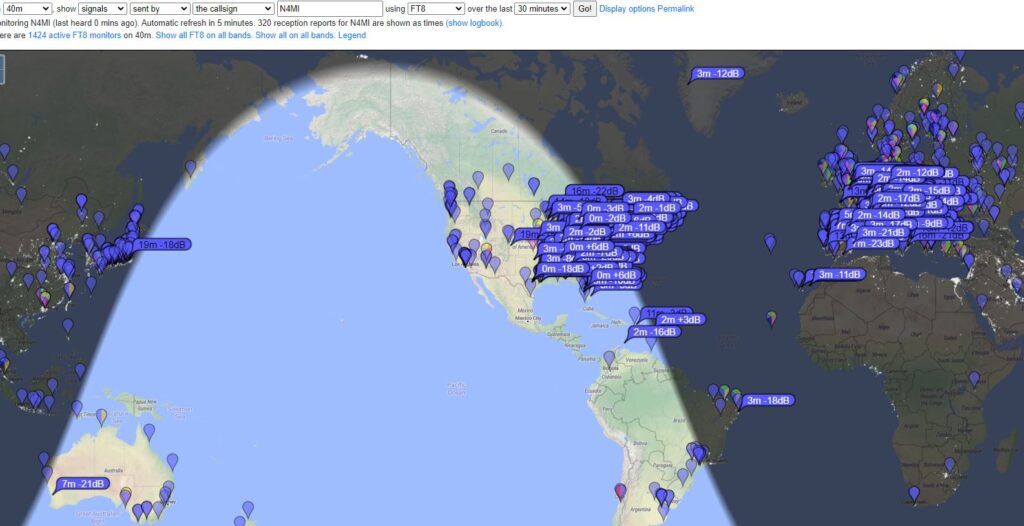This screenshot has width=1024, height=526.
Task: Open the 40m band dropdown
Action: coord(26,8)
